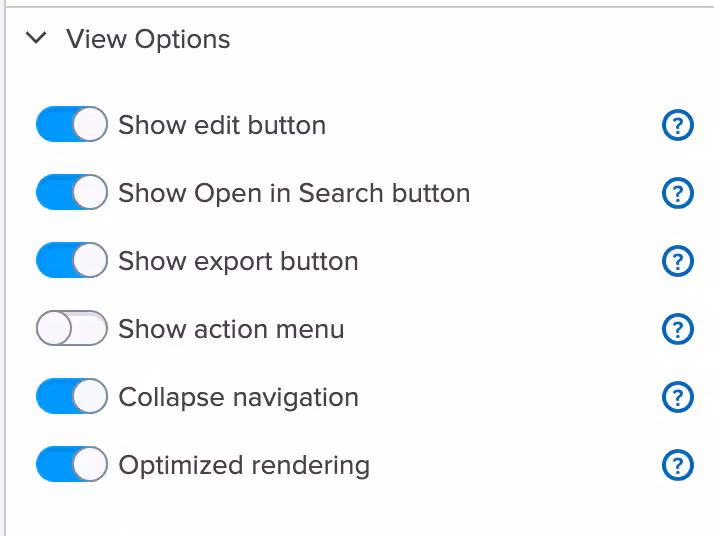Click the Collapse navigation label text
The width and height of the screenshot is (714, 536).
(238, 397)
